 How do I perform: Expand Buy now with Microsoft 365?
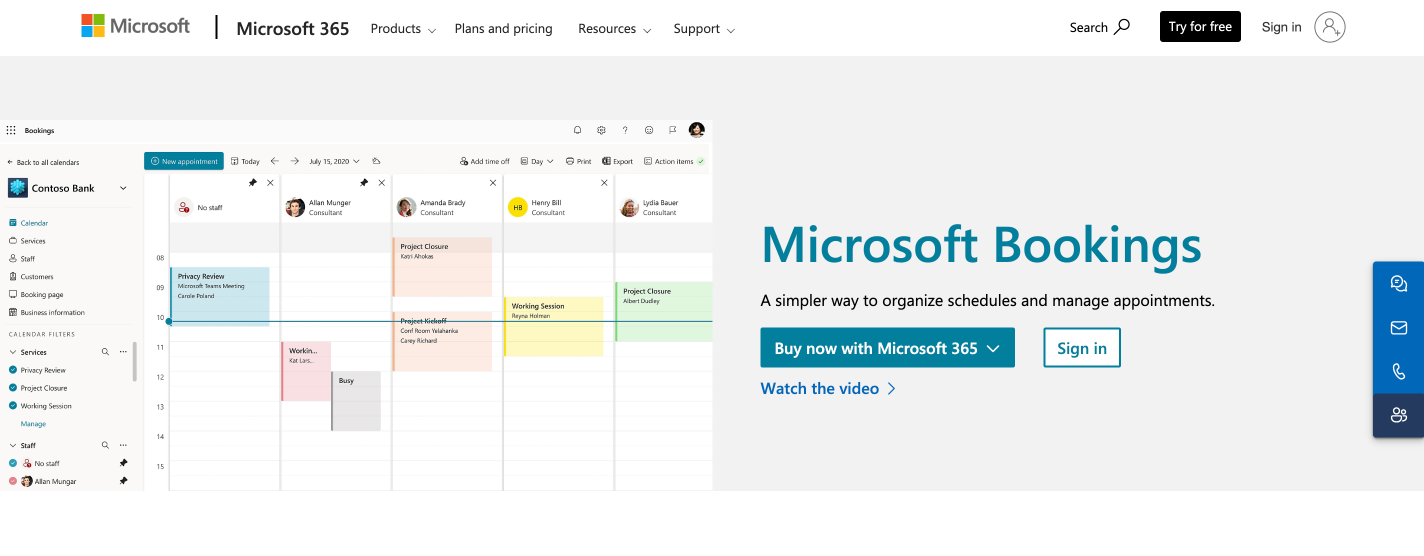pos(887,348)
